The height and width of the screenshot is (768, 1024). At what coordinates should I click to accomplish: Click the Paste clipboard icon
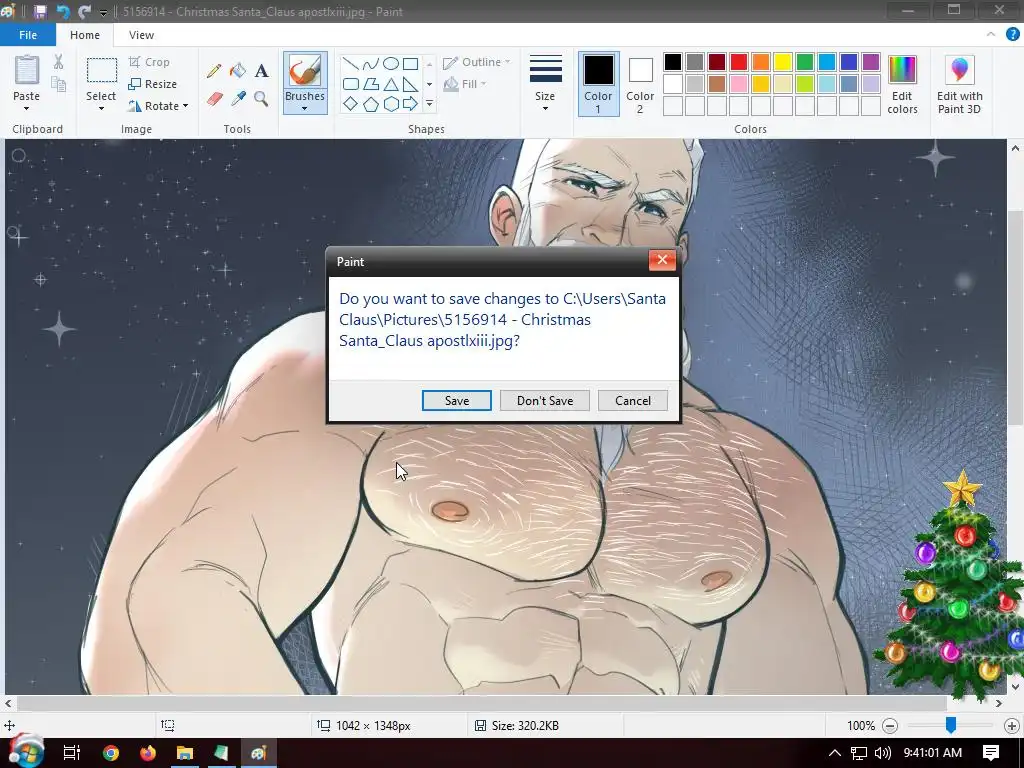(x=27, y=71)
